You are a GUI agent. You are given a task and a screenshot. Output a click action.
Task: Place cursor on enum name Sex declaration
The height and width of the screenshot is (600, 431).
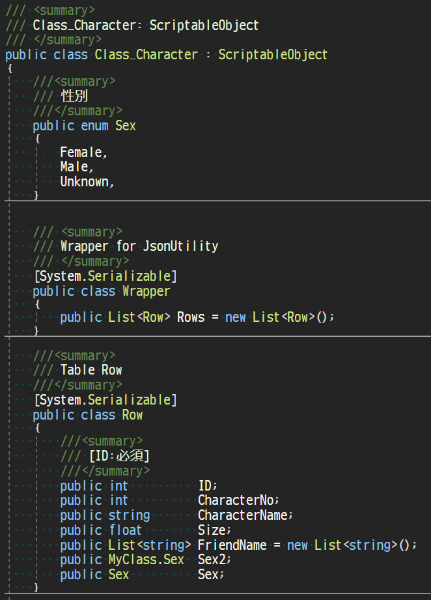pyautogui.click(x=125, y=126)
